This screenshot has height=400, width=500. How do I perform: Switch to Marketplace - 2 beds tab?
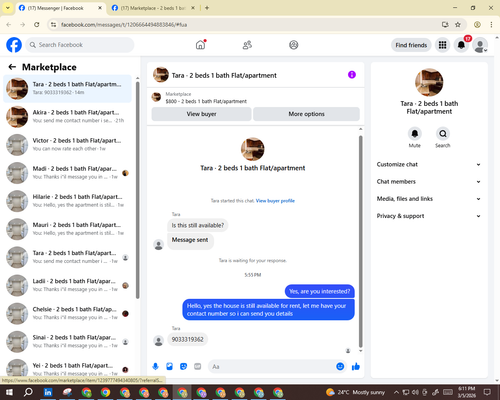pos(153,8)
